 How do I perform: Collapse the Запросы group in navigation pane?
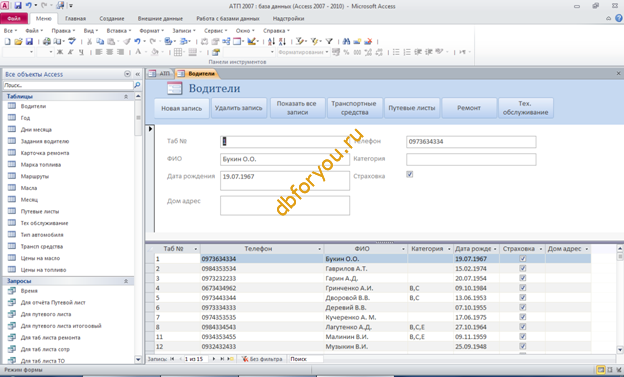[x=126, y=281]
